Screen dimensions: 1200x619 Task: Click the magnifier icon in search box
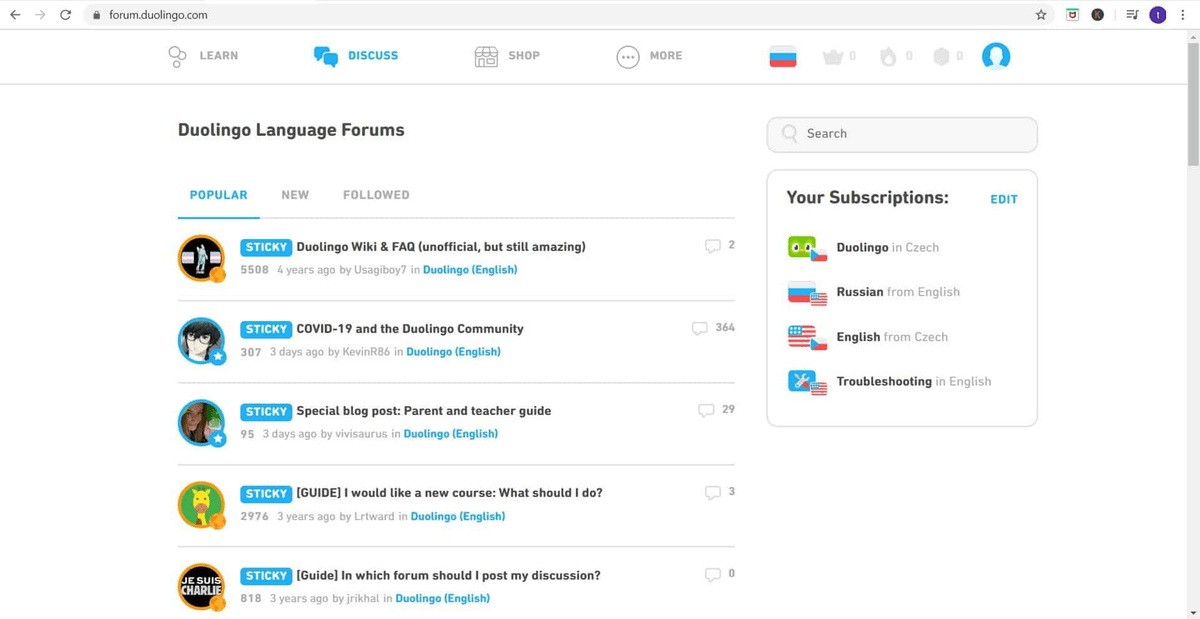[790, 133]
